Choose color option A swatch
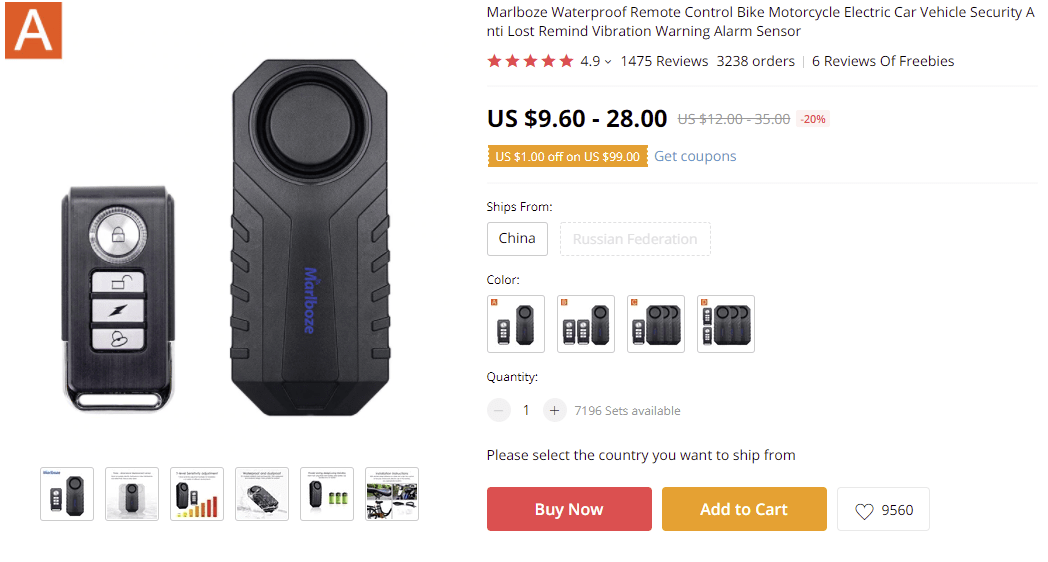1048x562 pixels. point(516,324)
